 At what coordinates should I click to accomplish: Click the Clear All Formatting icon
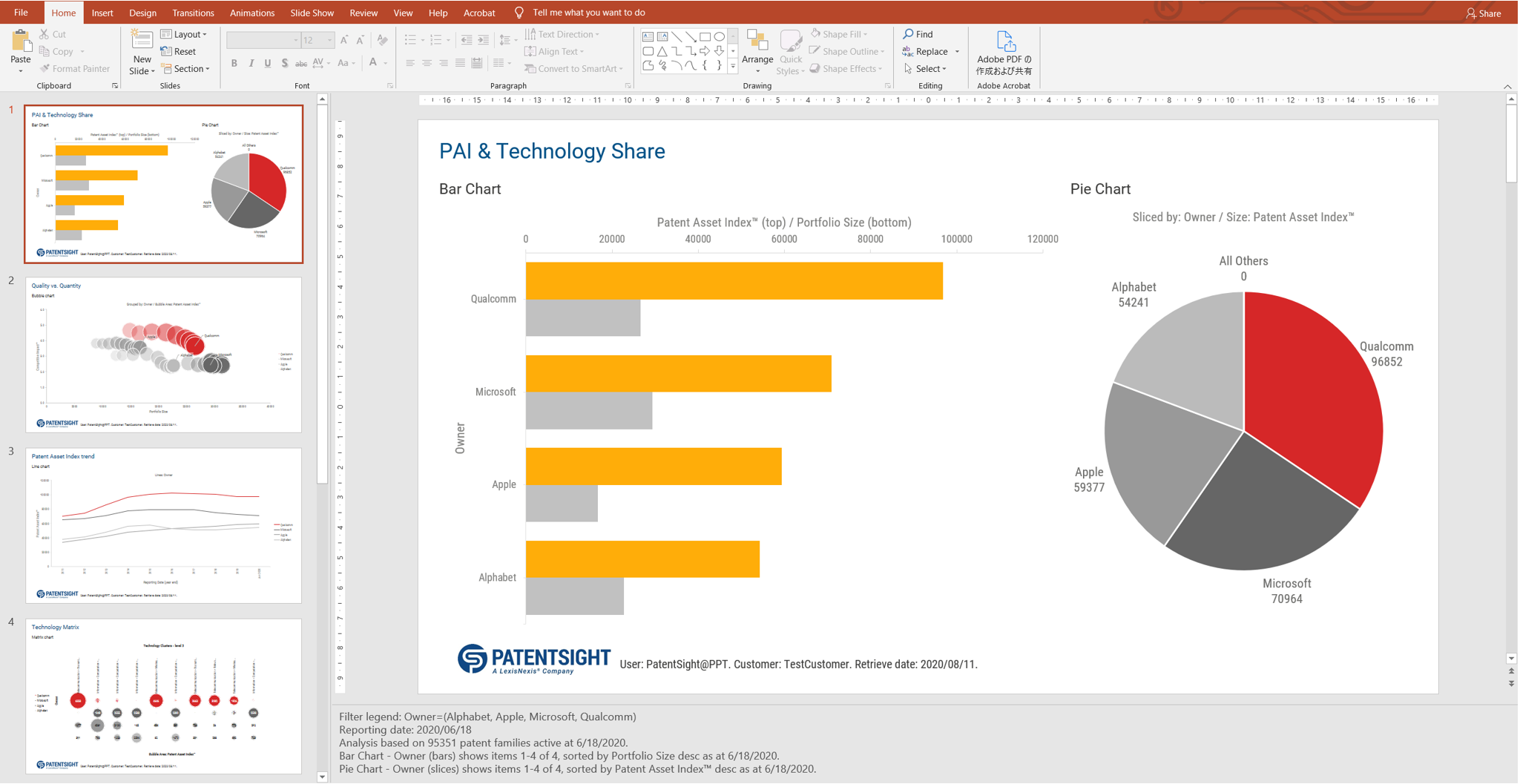point(382,40)
